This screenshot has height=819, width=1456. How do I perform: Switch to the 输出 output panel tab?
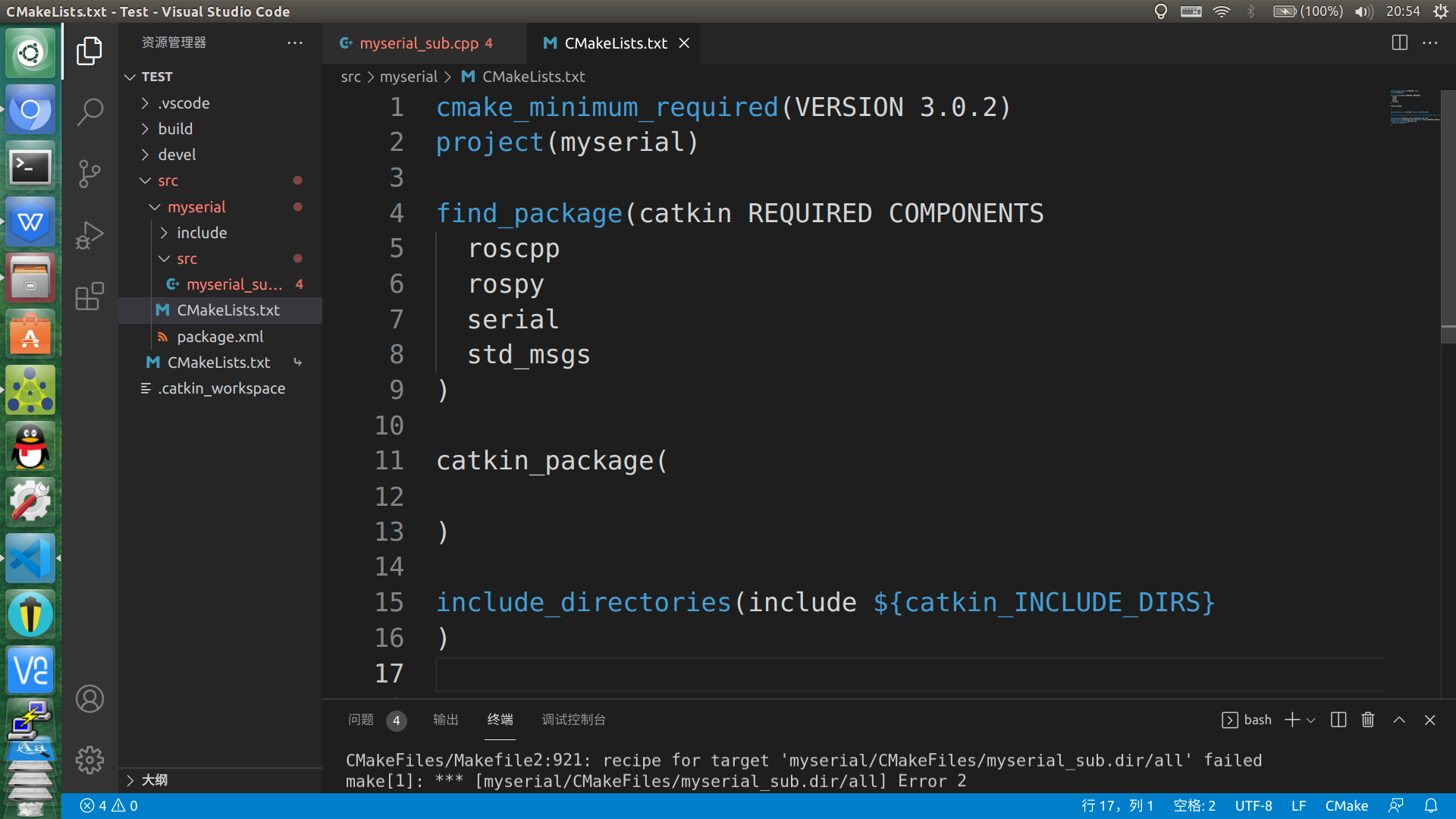click(445, 720)
